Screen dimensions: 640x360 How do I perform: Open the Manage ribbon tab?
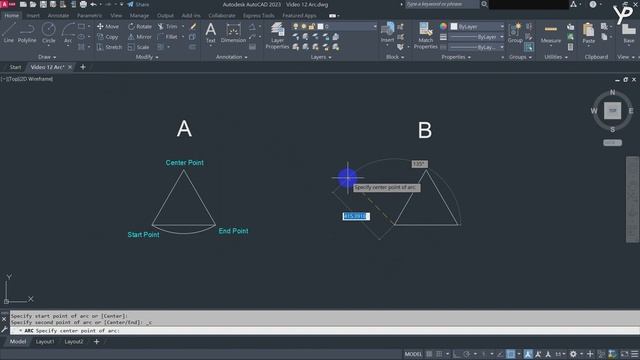pyautogui.click(x=139, y=16)
